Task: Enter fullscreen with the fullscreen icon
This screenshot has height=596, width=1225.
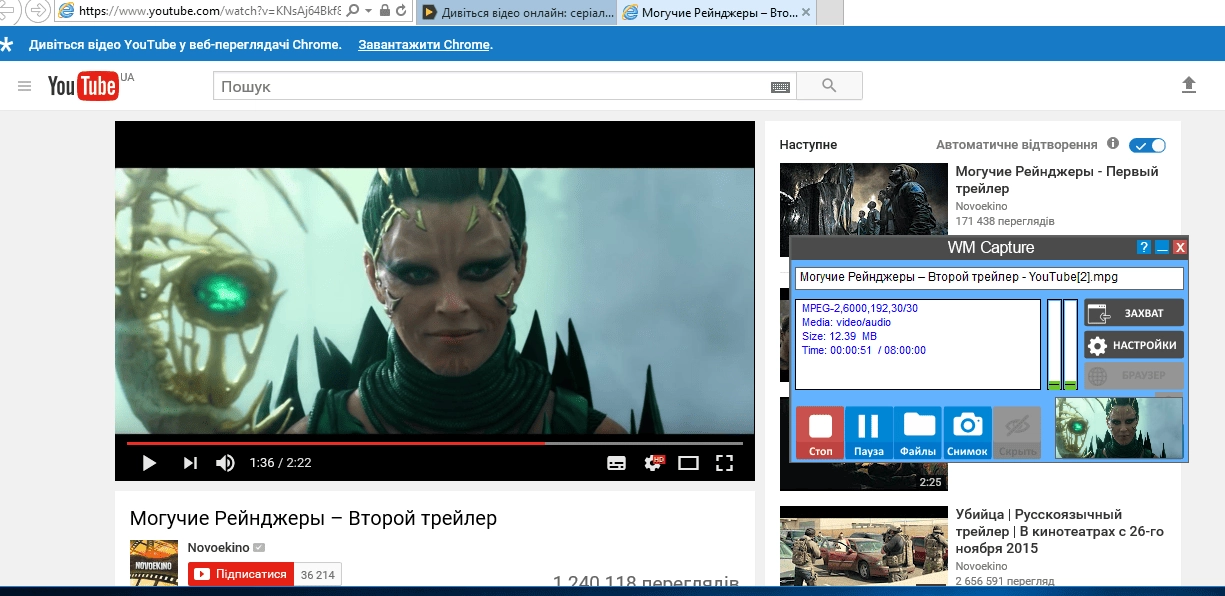Action: [x=725, y=463]
